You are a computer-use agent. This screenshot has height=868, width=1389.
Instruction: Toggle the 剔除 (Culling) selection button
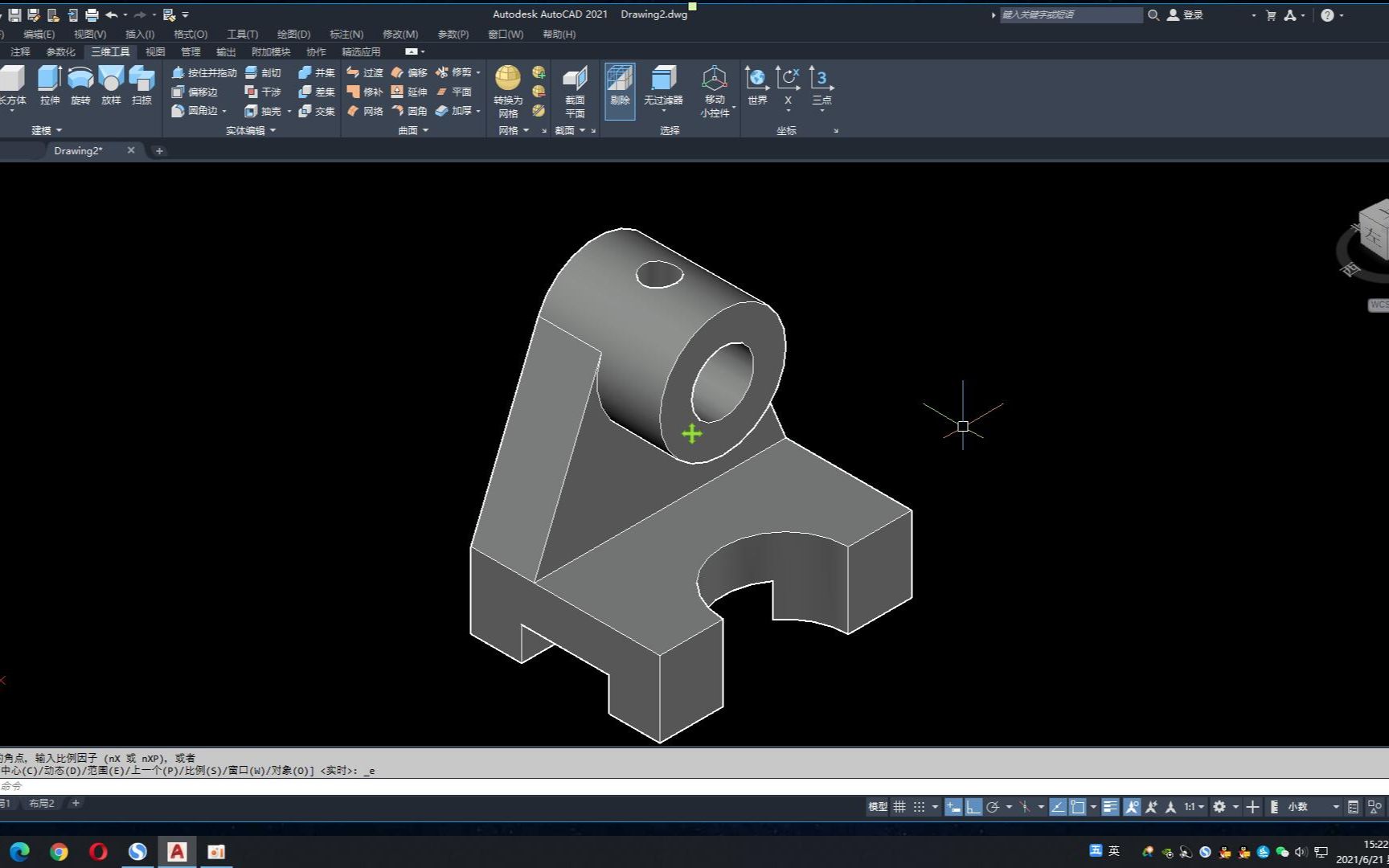tap(620, 90)
